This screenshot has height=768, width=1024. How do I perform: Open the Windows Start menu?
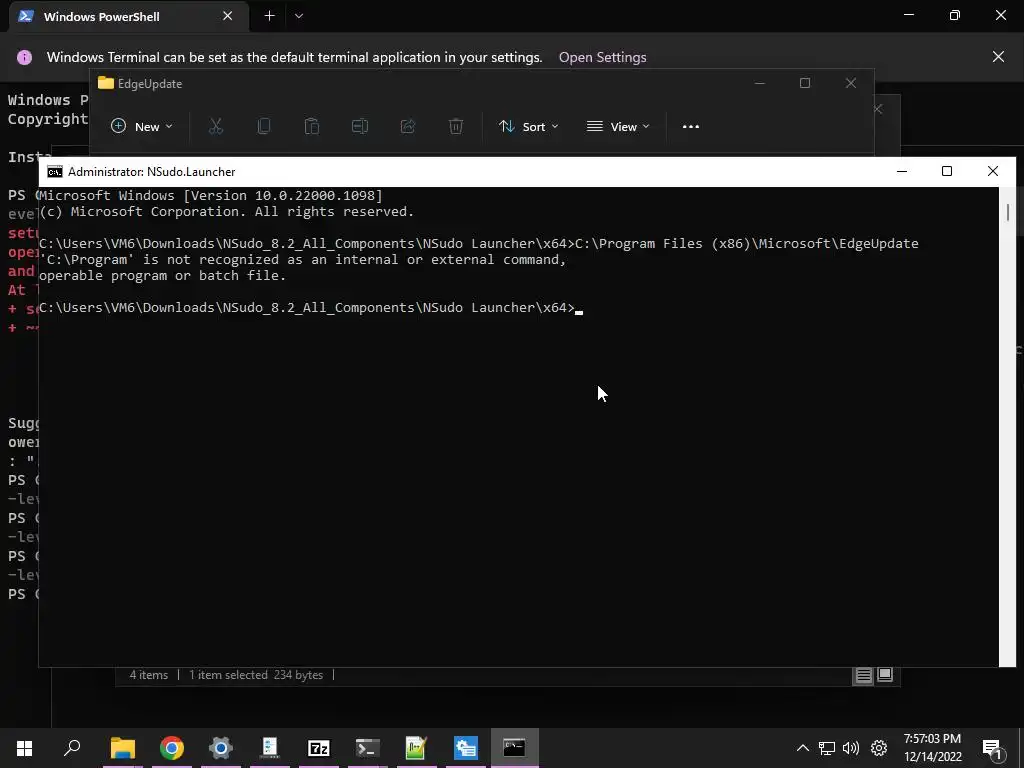pos(24,748)
